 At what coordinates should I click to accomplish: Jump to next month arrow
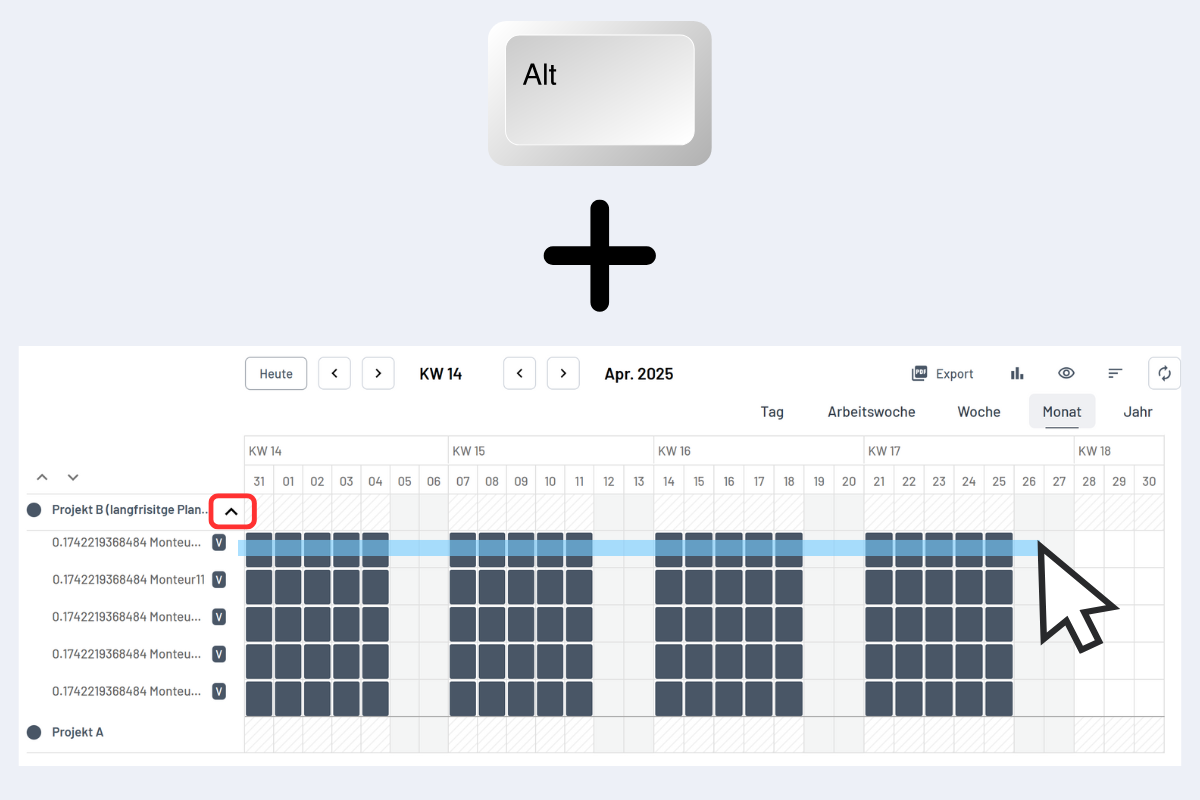pos(563,373)
